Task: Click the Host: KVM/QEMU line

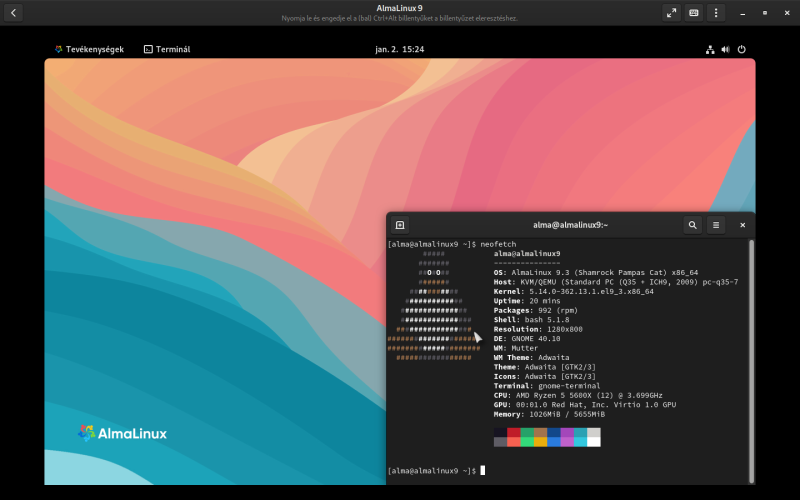Action: coord(616,282)
